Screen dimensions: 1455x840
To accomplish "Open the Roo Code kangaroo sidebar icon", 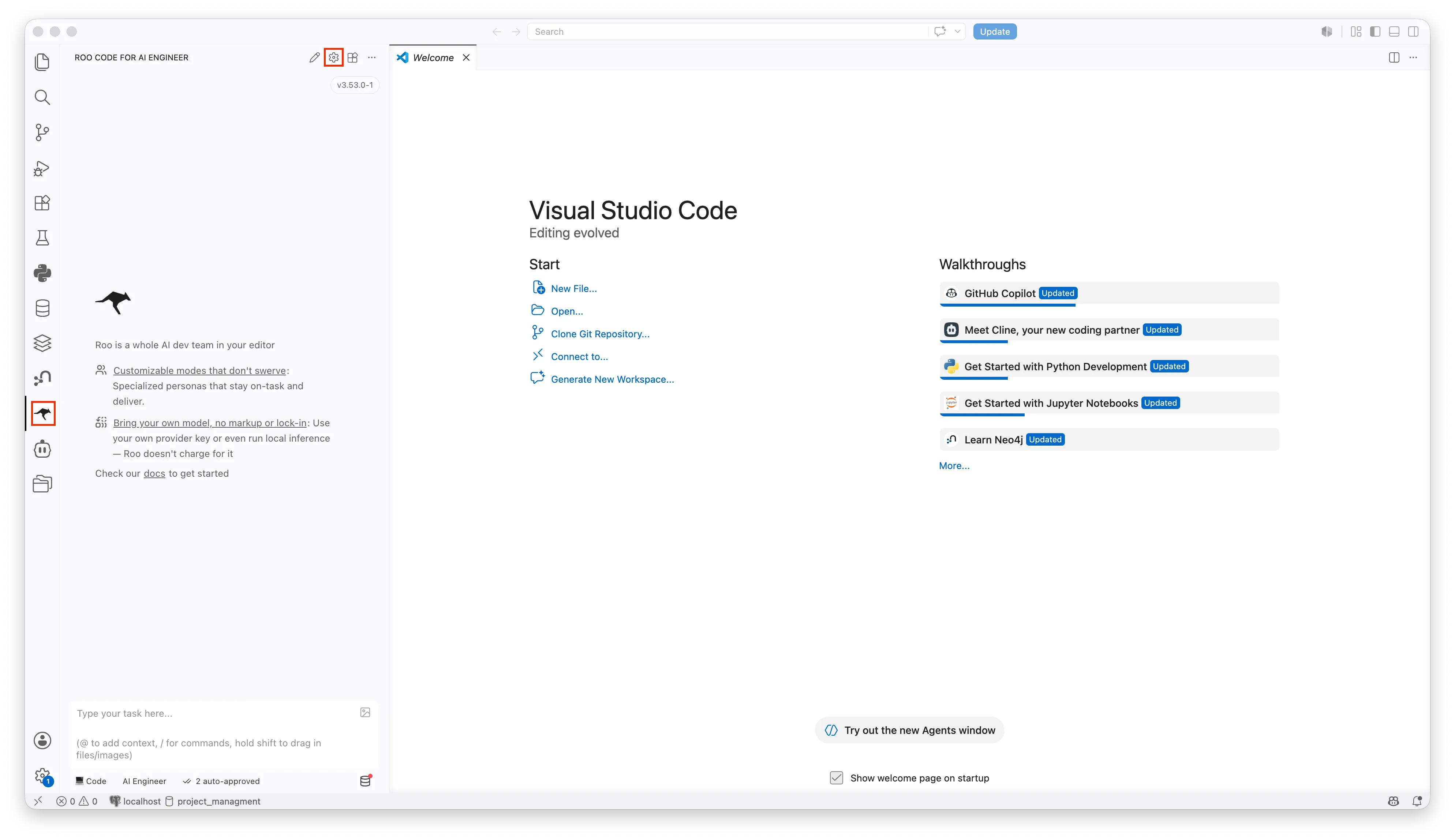I will 43,414.
